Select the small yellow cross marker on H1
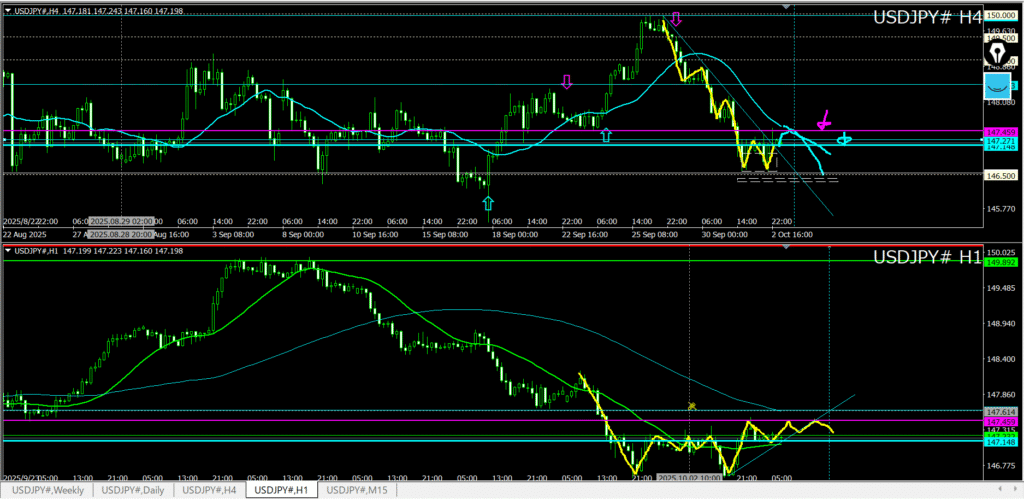Viewport: 1024px width, 499px height. 691,406
